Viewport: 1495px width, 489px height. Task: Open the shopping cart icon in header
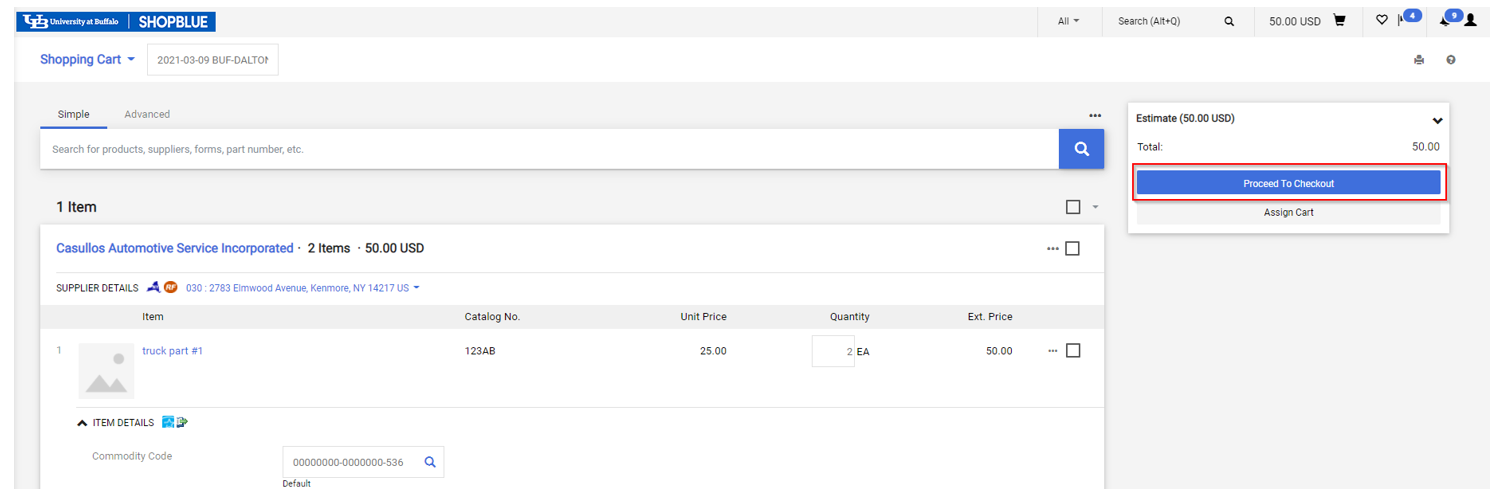1339,21
